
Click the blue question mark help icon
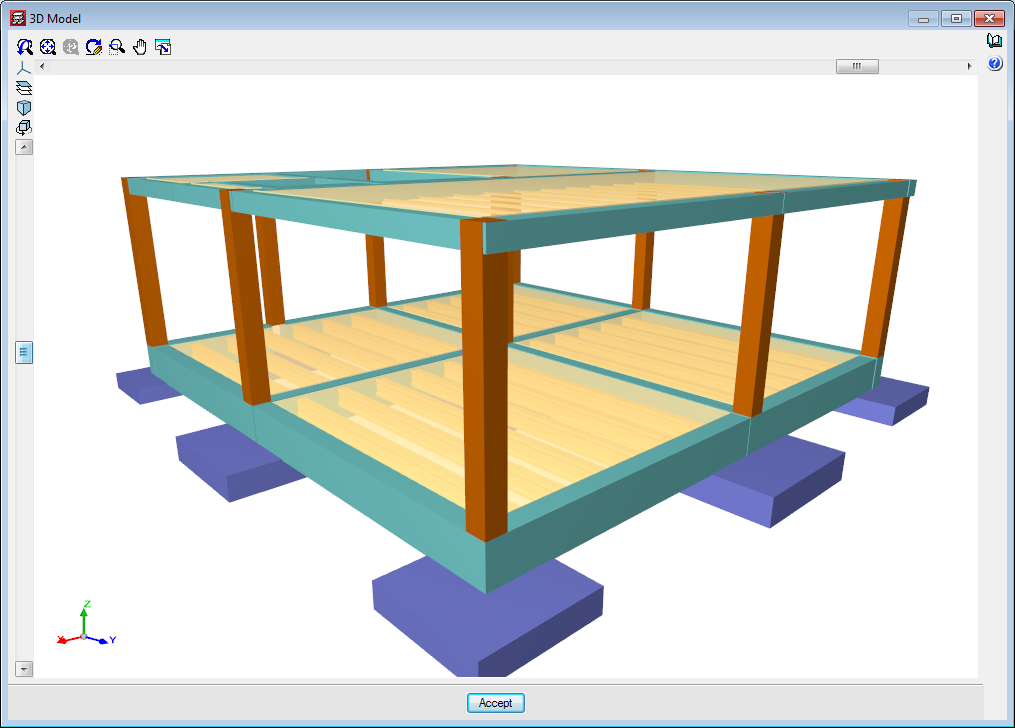[x=994, y=64]
